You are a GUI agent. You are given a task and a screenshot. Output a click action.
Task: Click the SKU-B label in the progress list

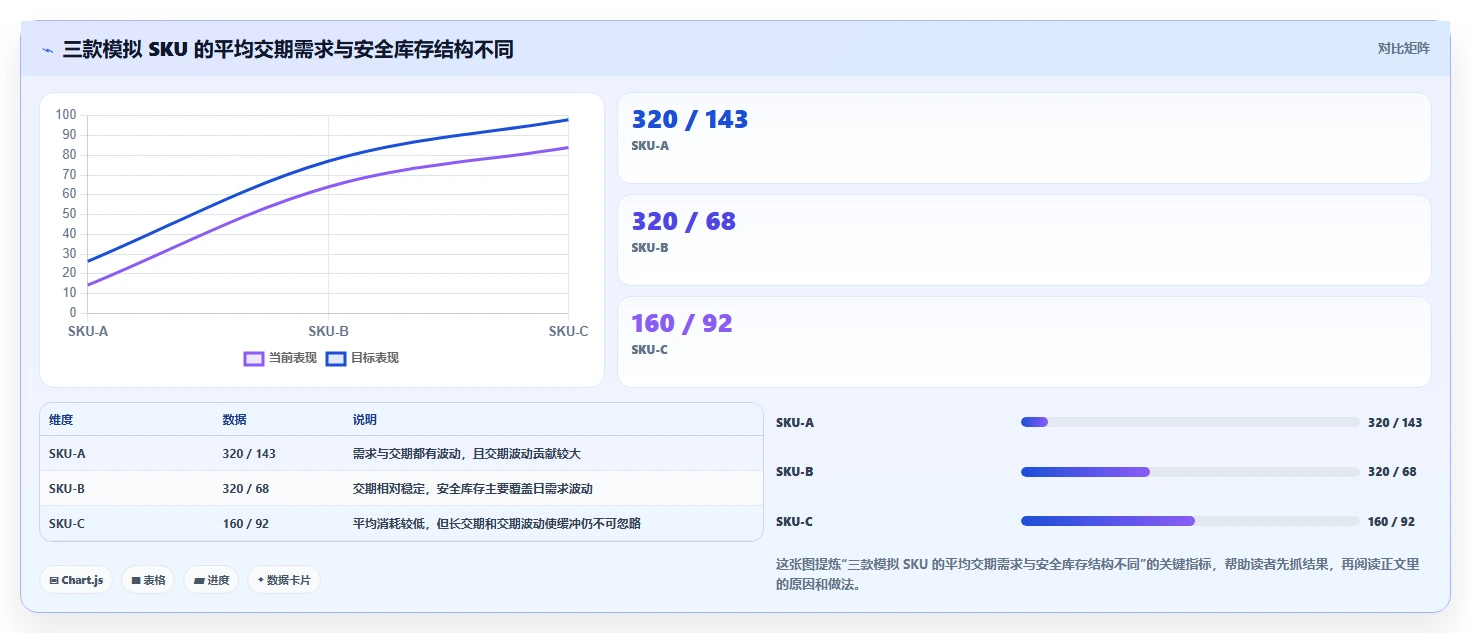pos(795,472)
